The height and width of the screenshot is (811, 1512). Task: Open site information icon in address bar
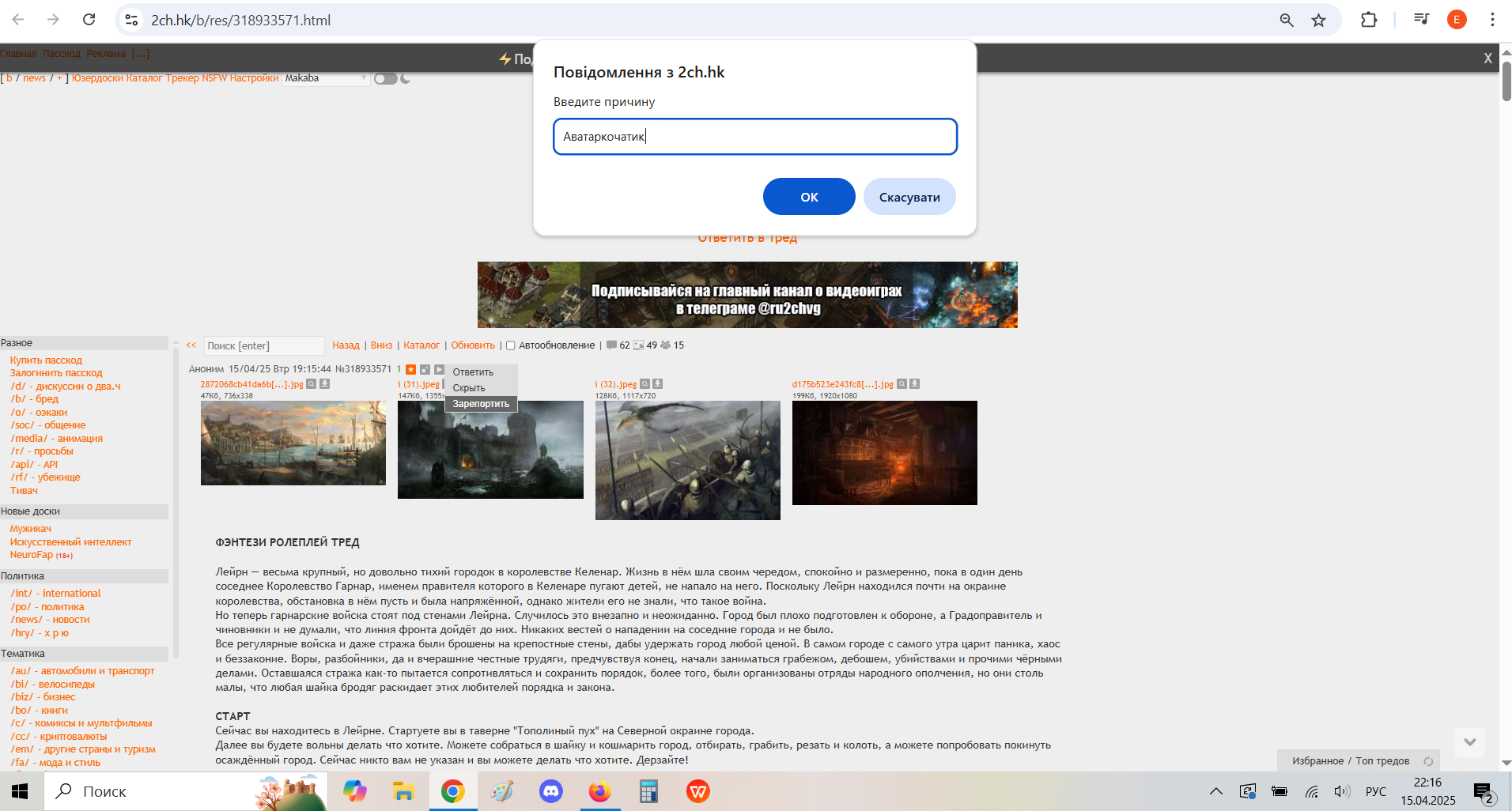(x=132, y=20)
